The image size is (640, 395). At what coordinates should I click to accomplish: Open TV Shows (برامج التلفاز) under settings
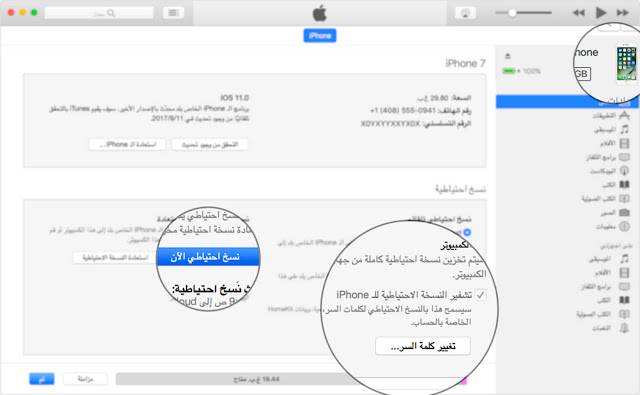tap(608, 158)
